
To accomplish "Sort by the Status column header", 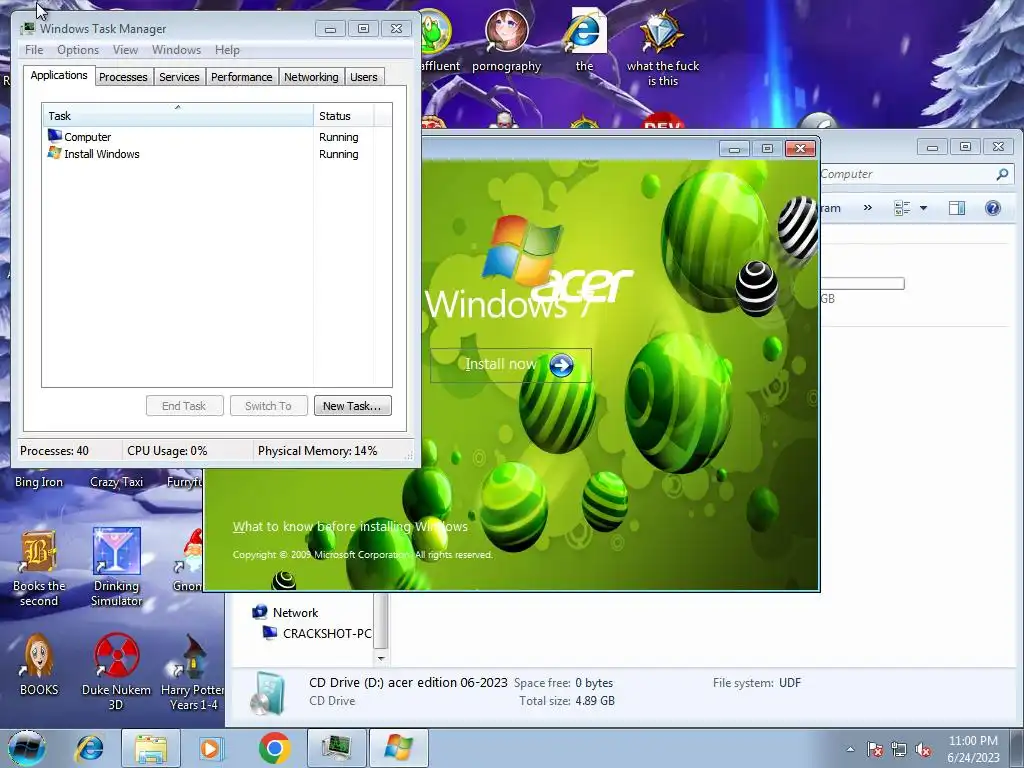I will coord(343,116).
